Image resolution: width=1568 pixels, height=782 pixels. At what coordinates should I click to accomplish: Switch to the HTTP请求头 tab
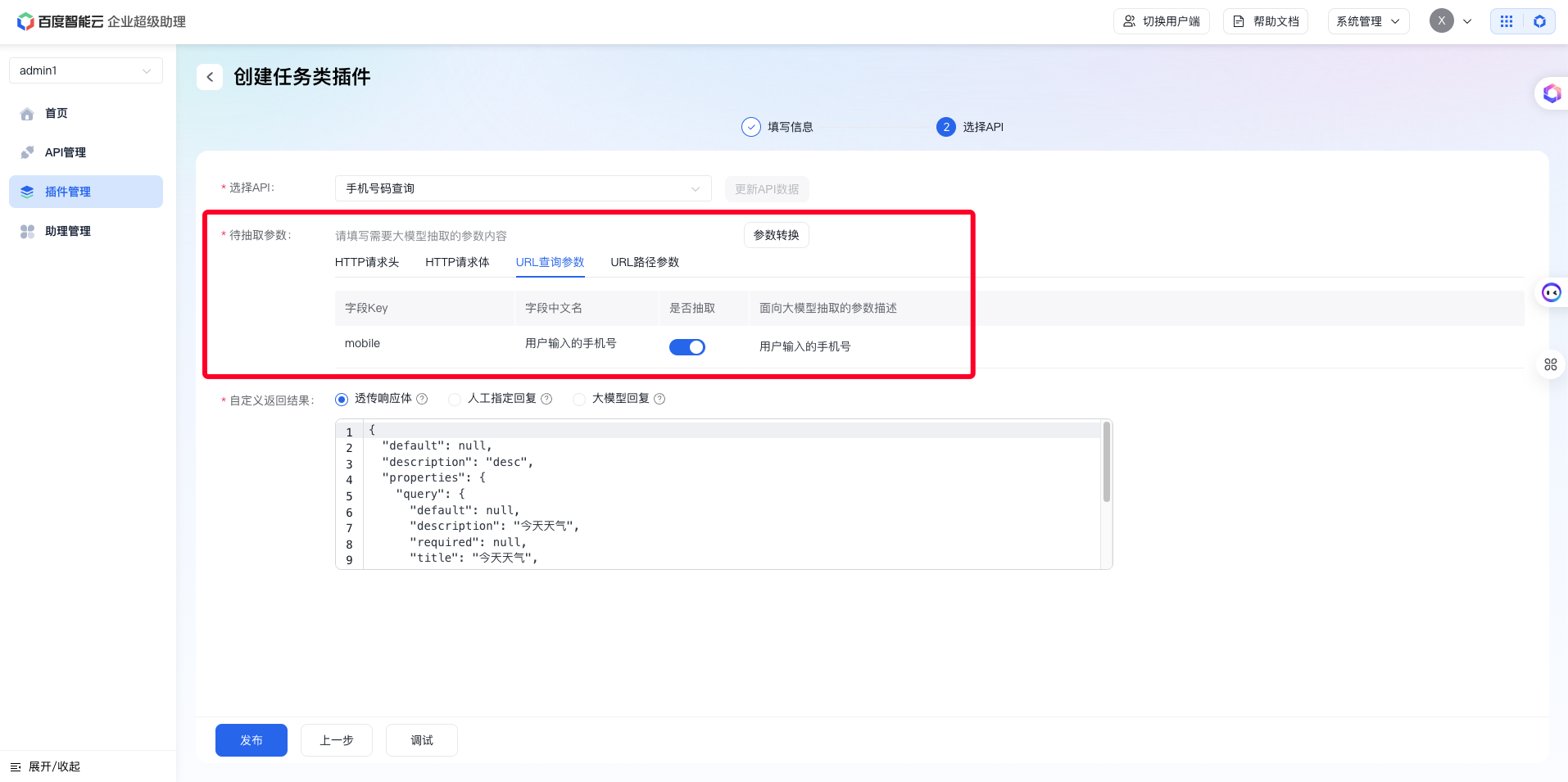(367, 262)
